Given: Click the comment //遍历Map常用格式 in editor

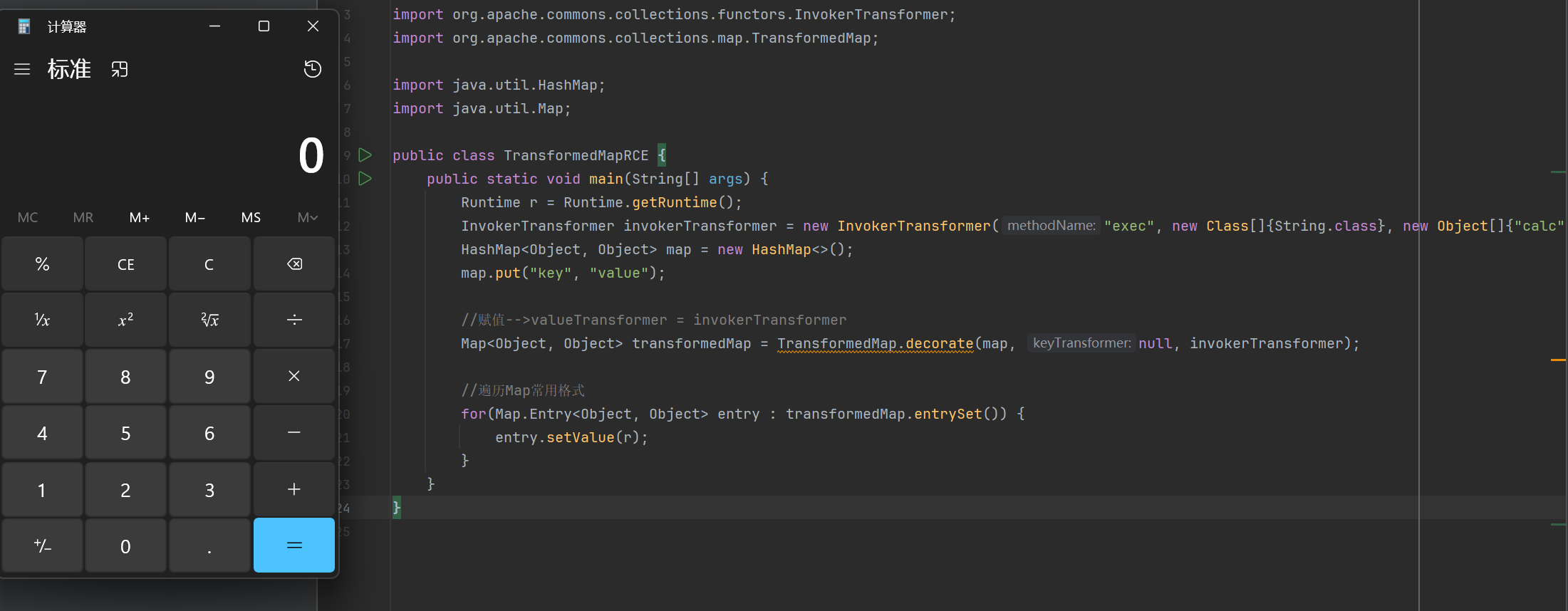Looking at the screenshot, I should pyautogui.click(x=523, y=390).
